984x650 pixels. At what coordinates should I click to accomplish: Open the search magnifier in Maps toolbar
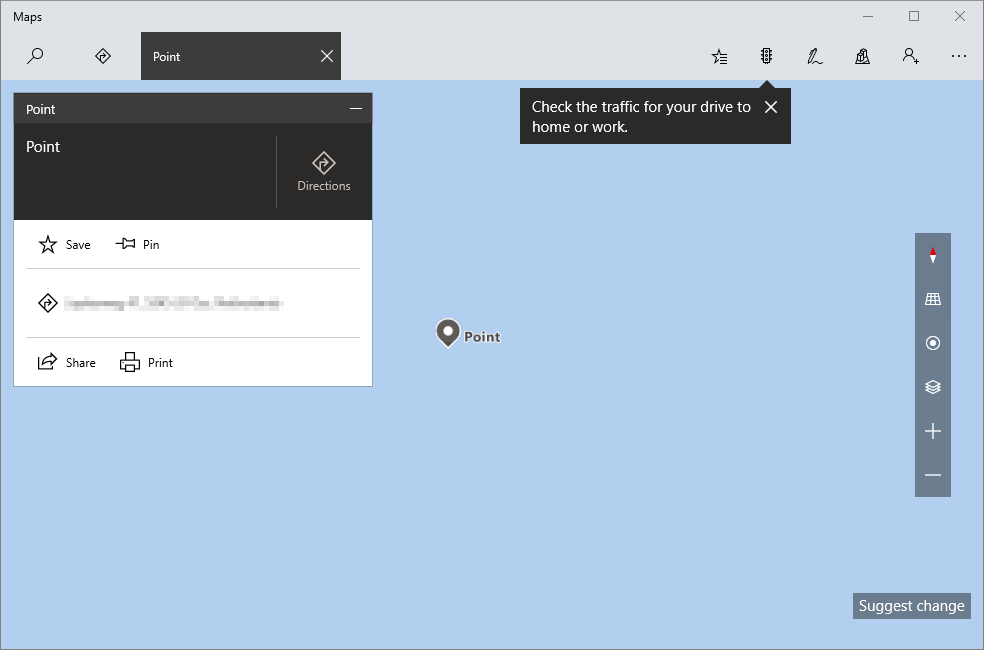(35, 56)
